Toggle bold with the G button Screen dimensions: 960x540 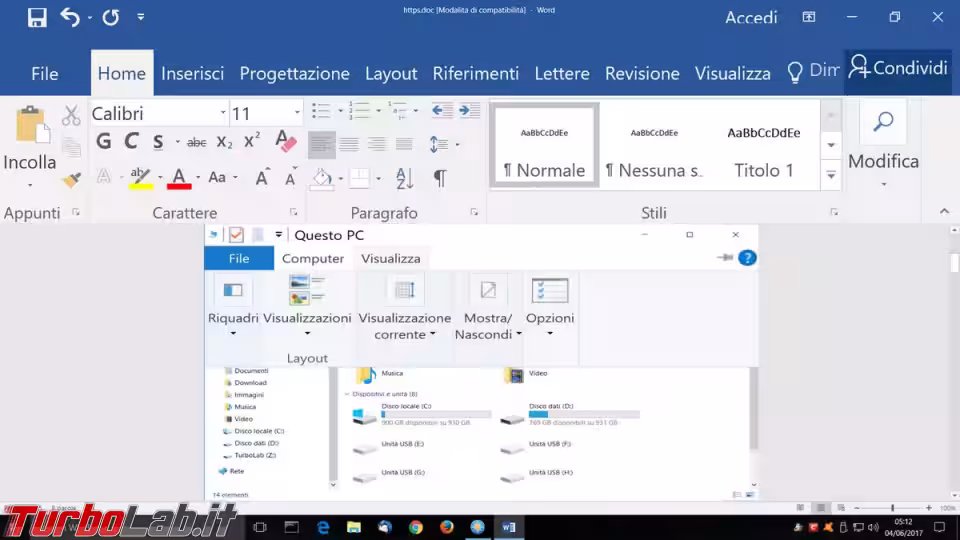click(103, 142)
